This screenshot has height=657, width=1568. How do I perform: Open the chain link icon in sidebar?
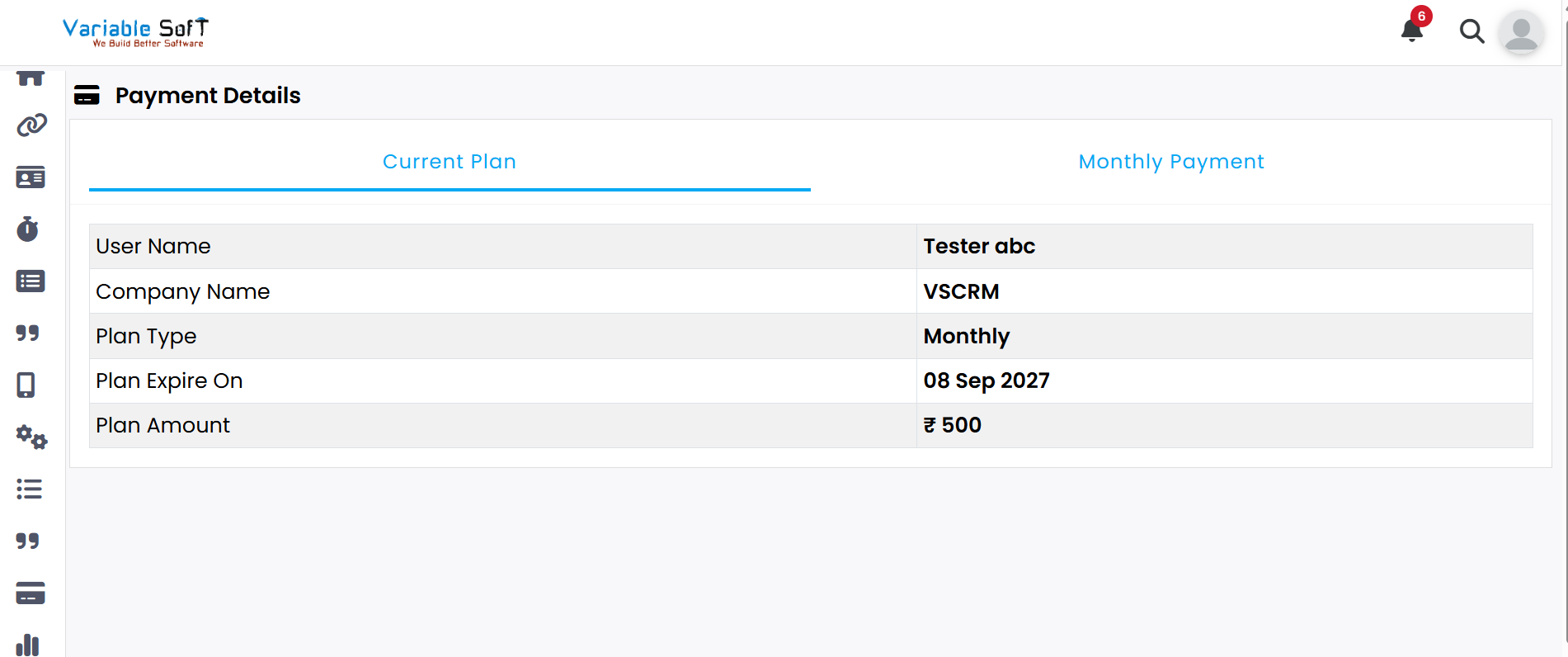click(x=31, y=125)
